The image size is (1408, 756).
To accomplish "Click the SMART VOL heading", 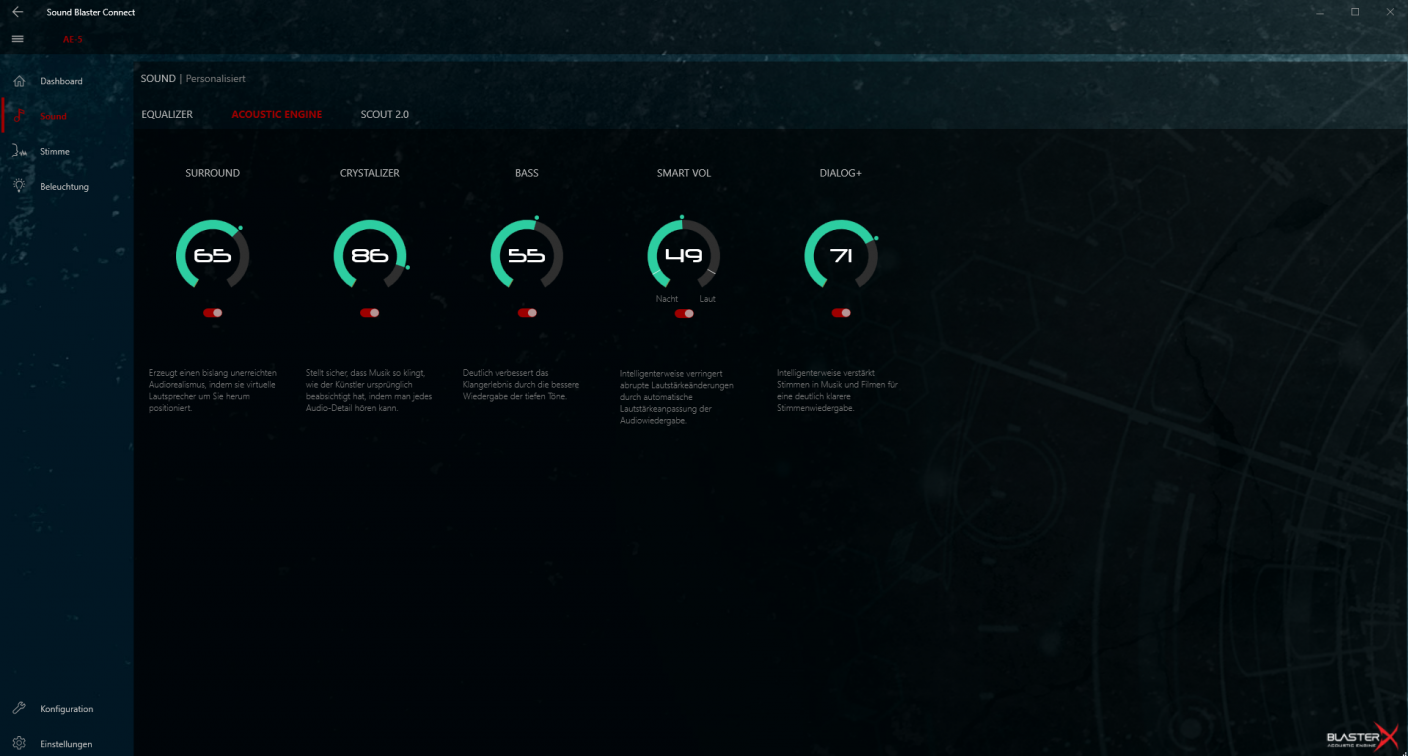I will [684, 173].
